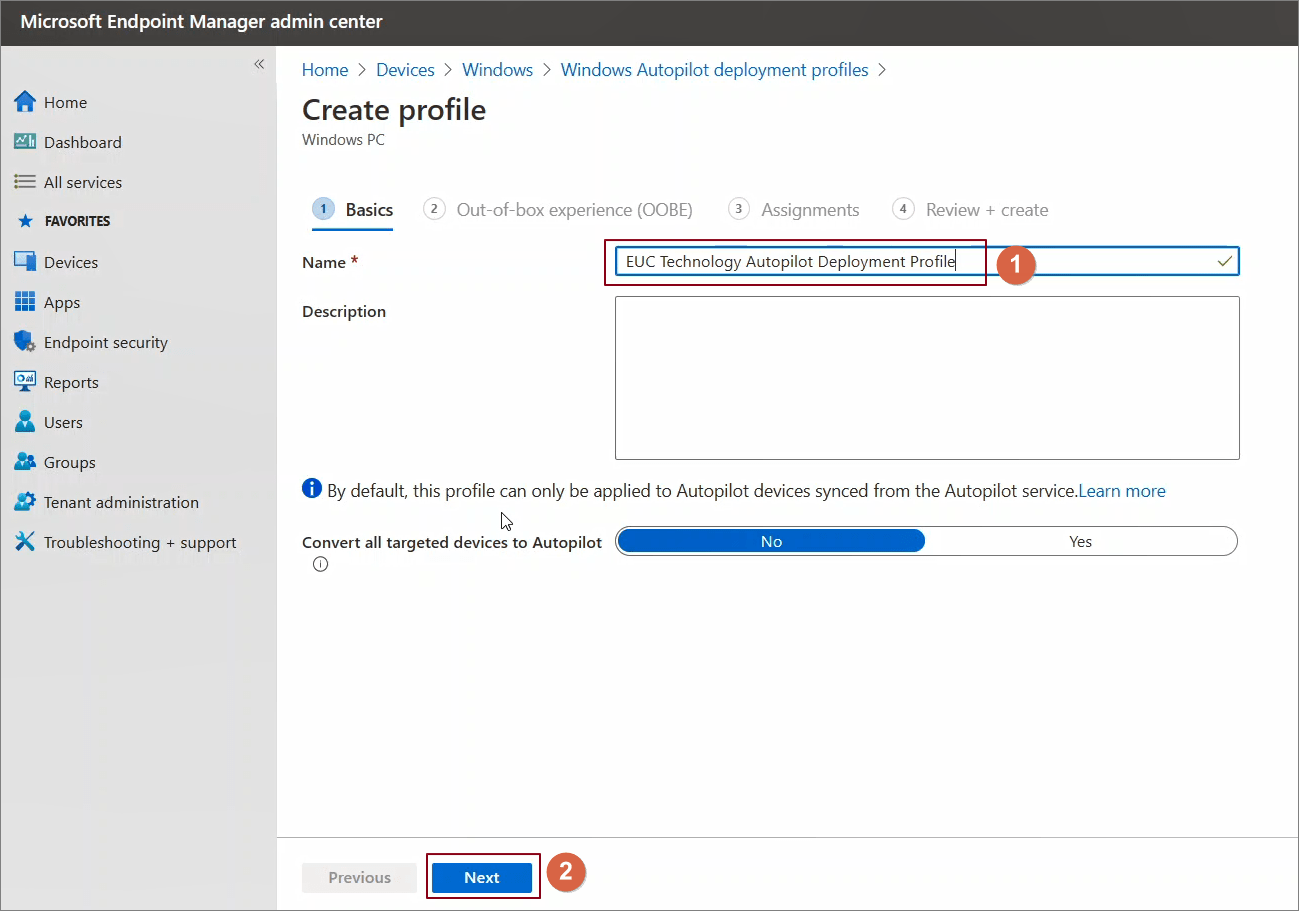Click the Windows PC subtitle text
This screenshot has width=1299, height=911.
tap(343, 140)
